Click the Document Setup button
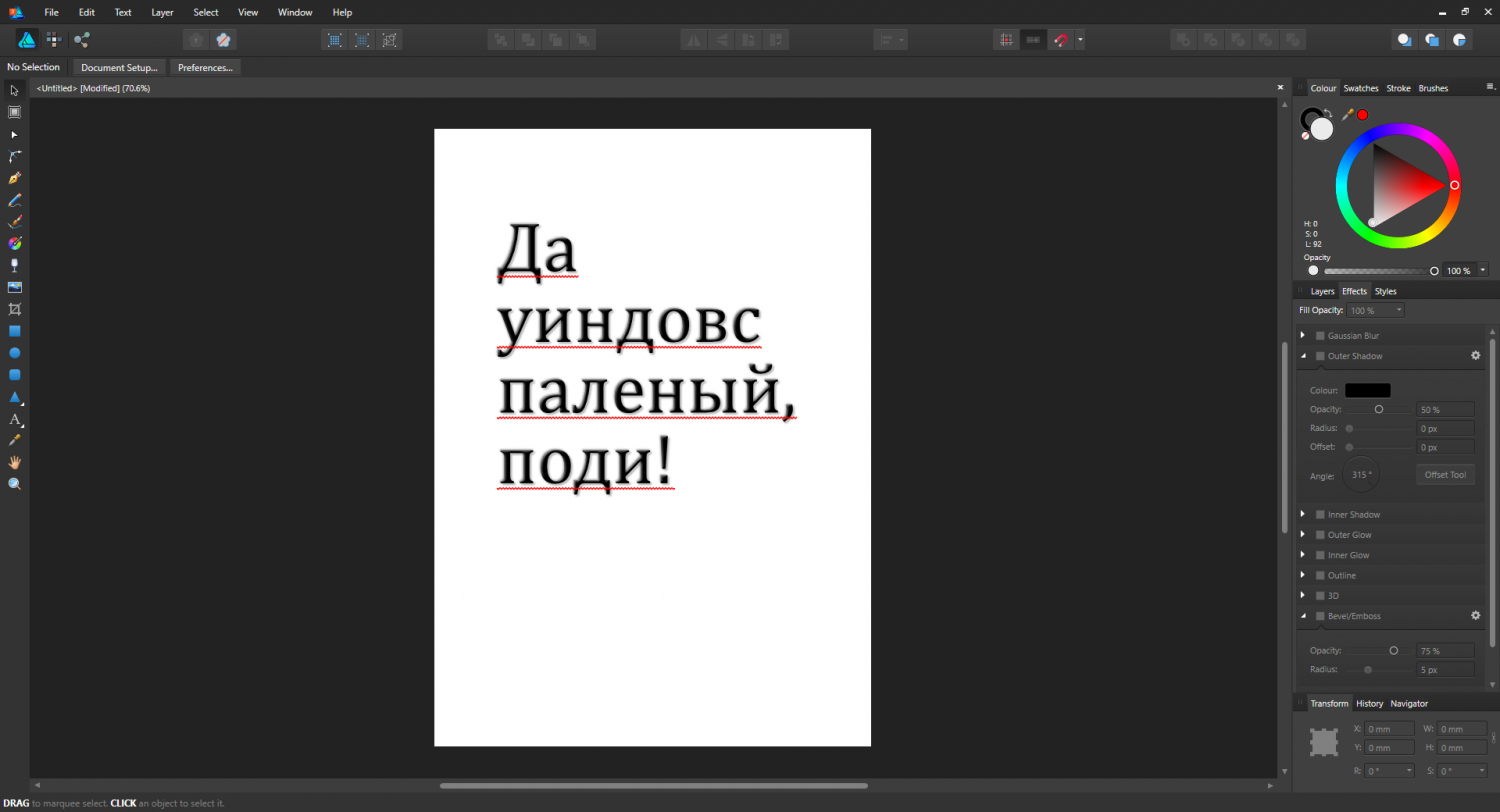The height and width of the screenshot is (812, 1500). tap(119, 68)
